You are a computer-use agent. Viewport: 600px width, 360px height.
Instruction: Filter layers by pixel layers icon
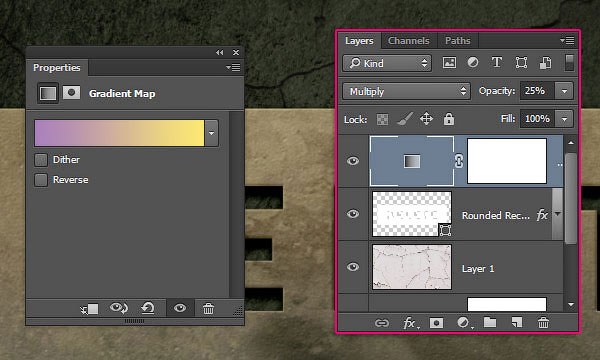click(x=449, y=63)
